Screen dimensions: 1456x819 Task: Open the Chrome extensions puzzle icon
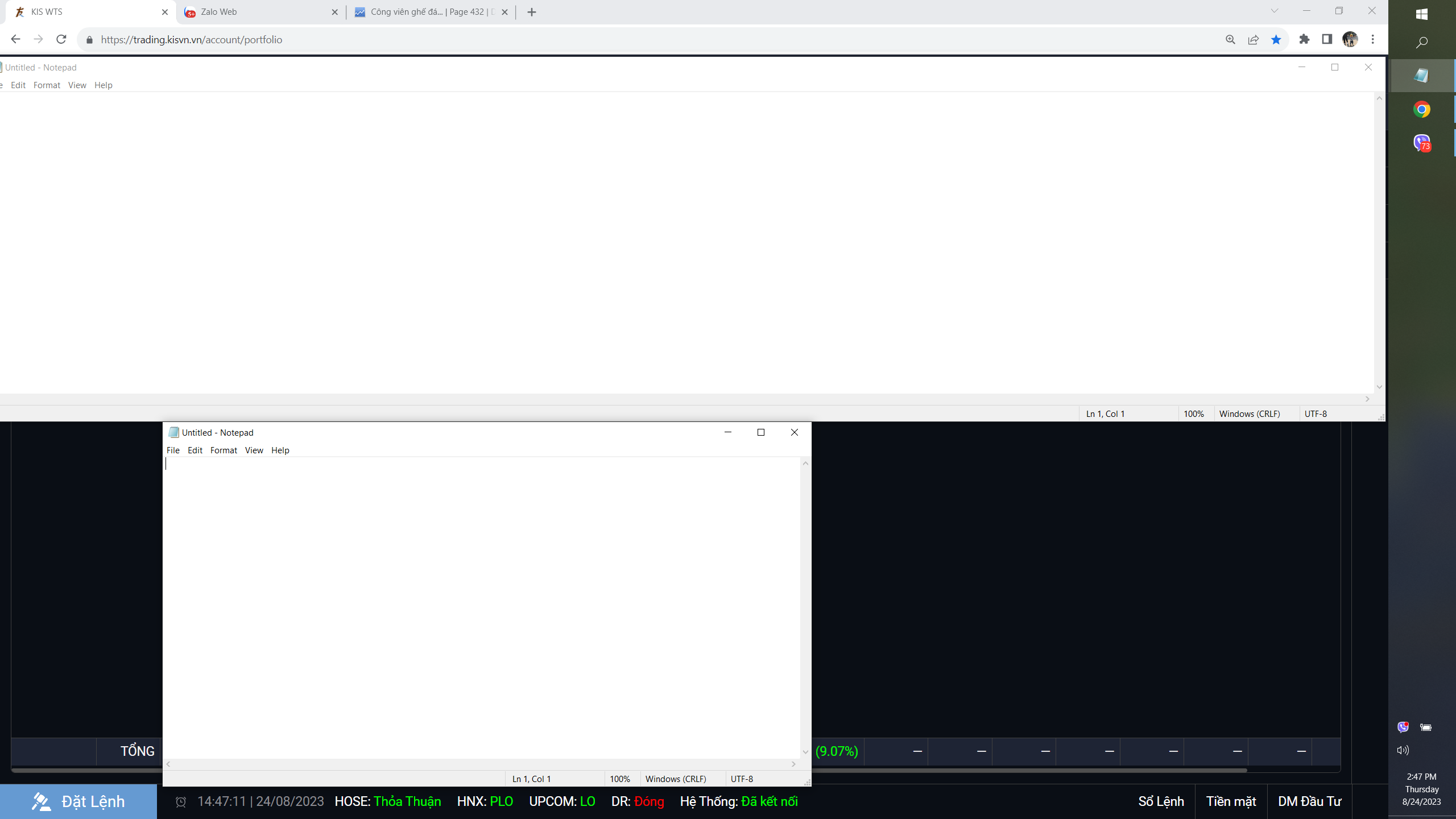pos(1304,39)
